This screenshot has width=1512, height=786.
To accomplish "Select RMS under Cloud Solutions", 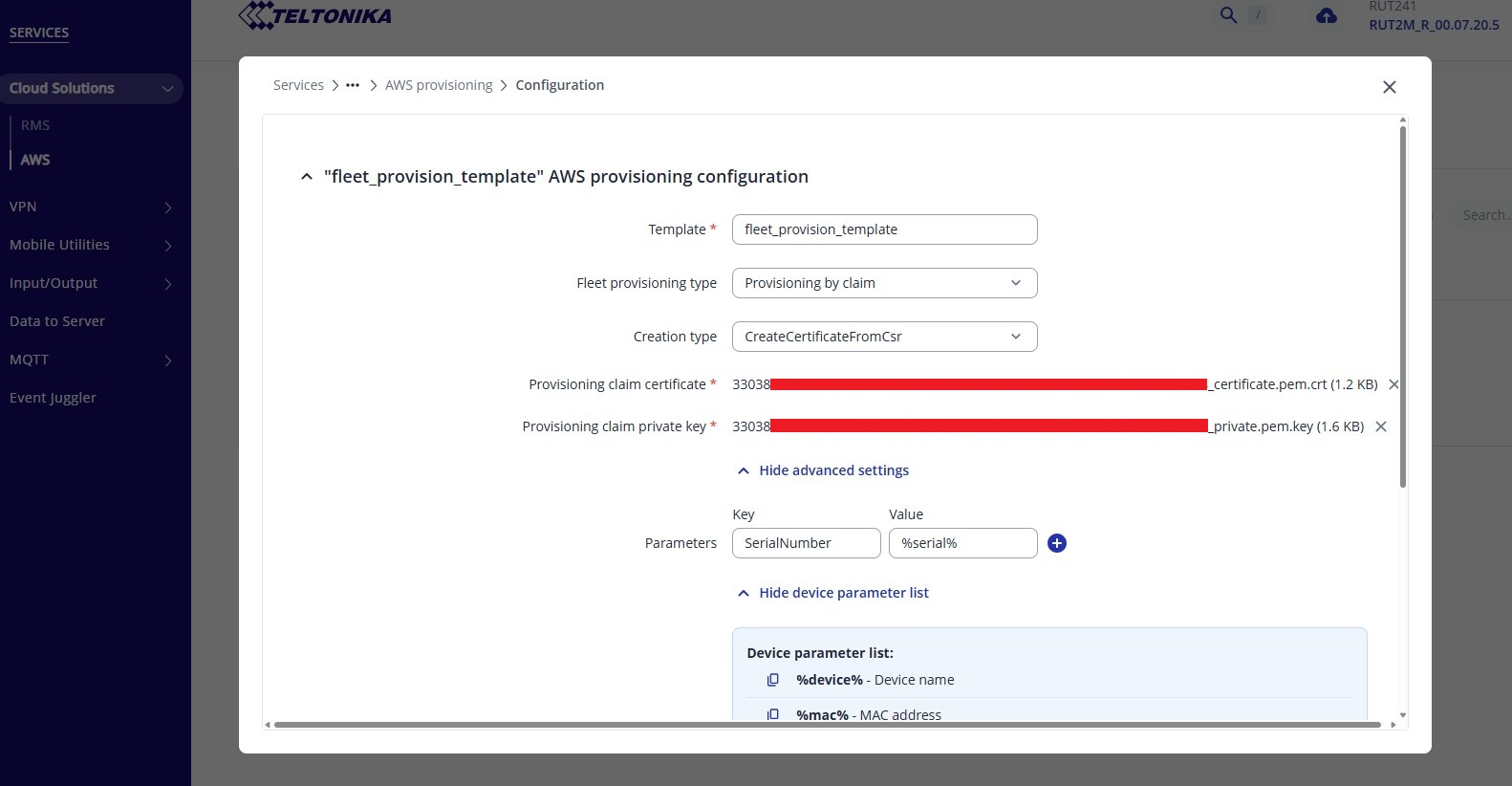I will [35, 125].
